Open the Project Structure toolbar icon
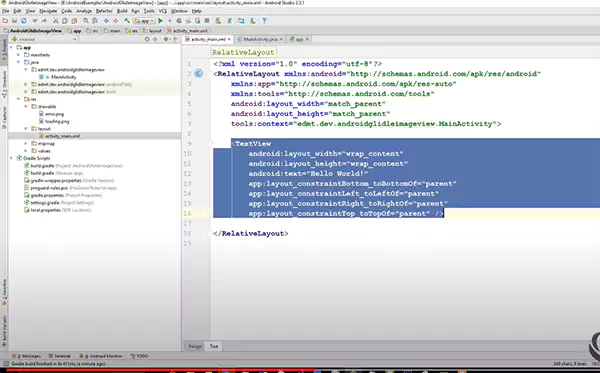 [241, 21]
